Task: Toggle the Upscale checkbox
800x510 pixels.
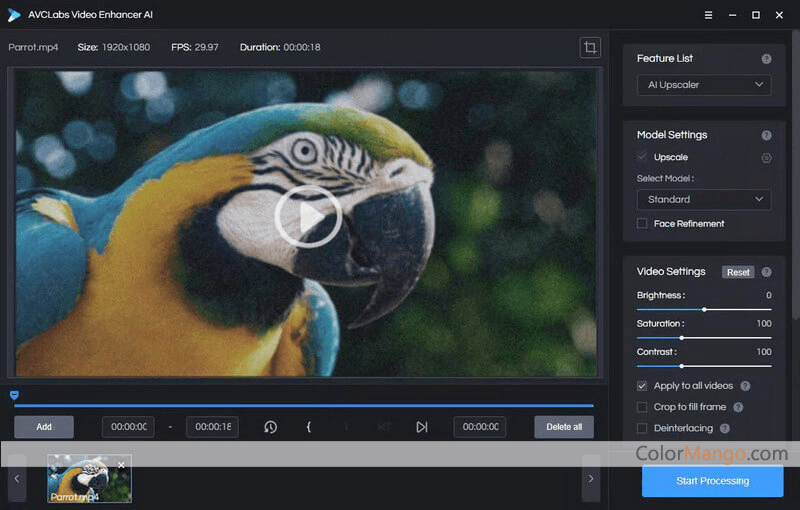Action: pos(642,157)
